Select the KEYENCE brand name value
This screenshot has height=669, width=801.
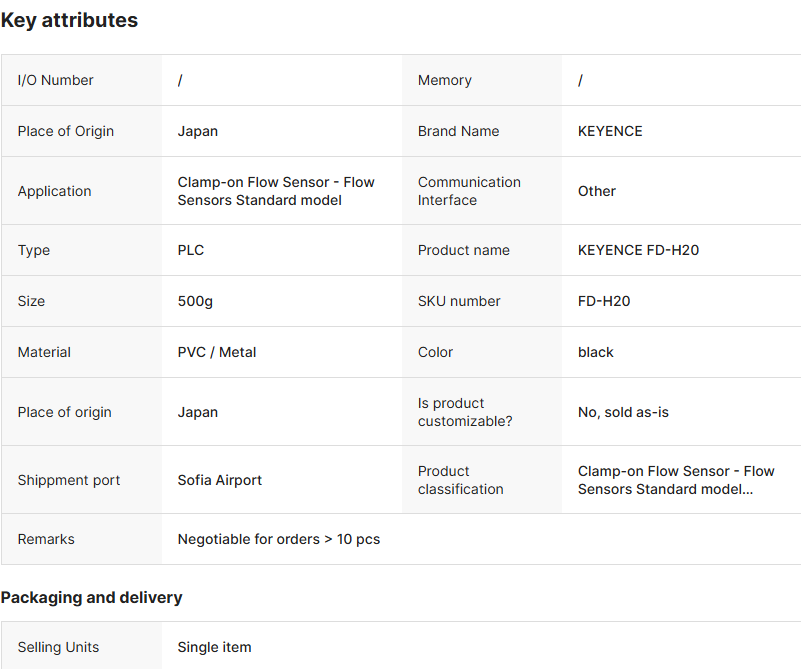(x=610, y=131)
